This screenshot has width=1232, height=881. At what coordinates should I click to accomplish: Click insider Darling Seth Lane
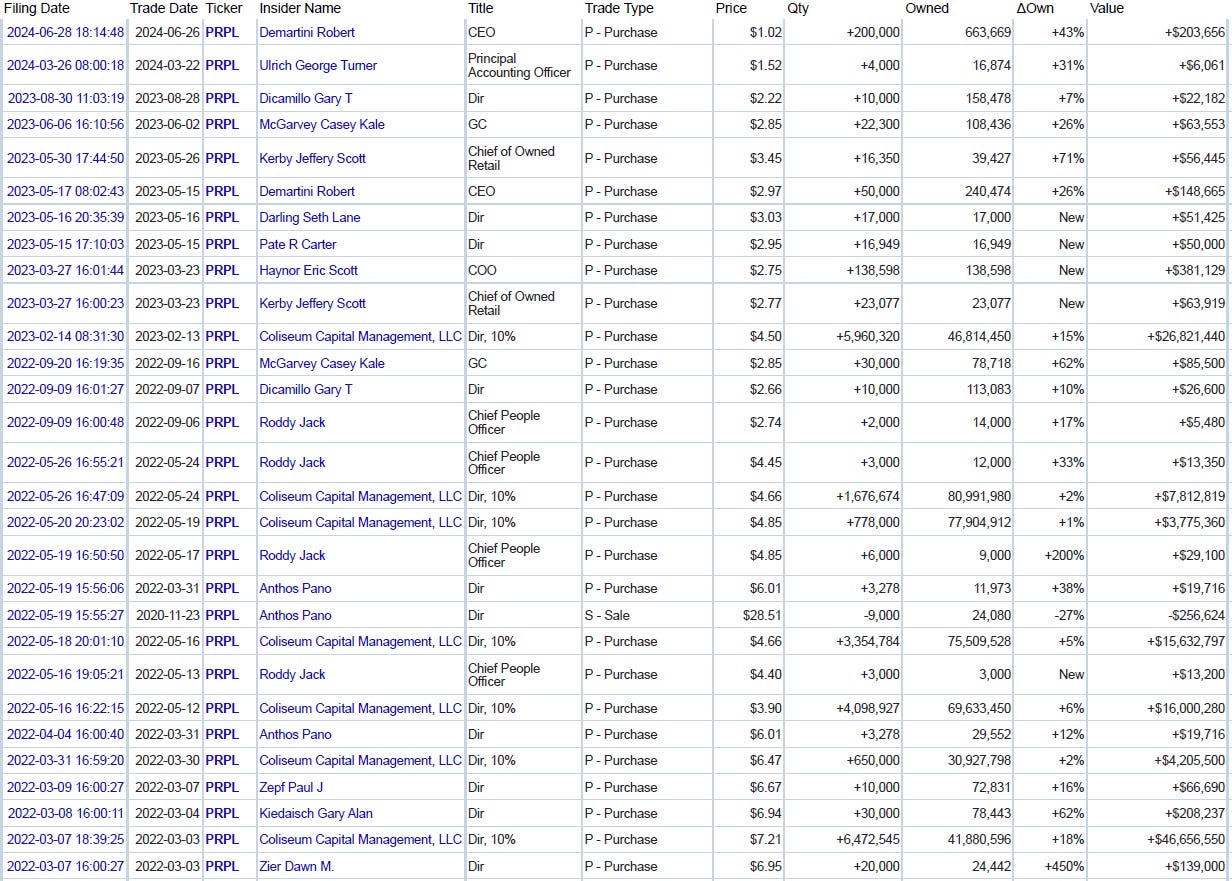click(x=310, y=217)
